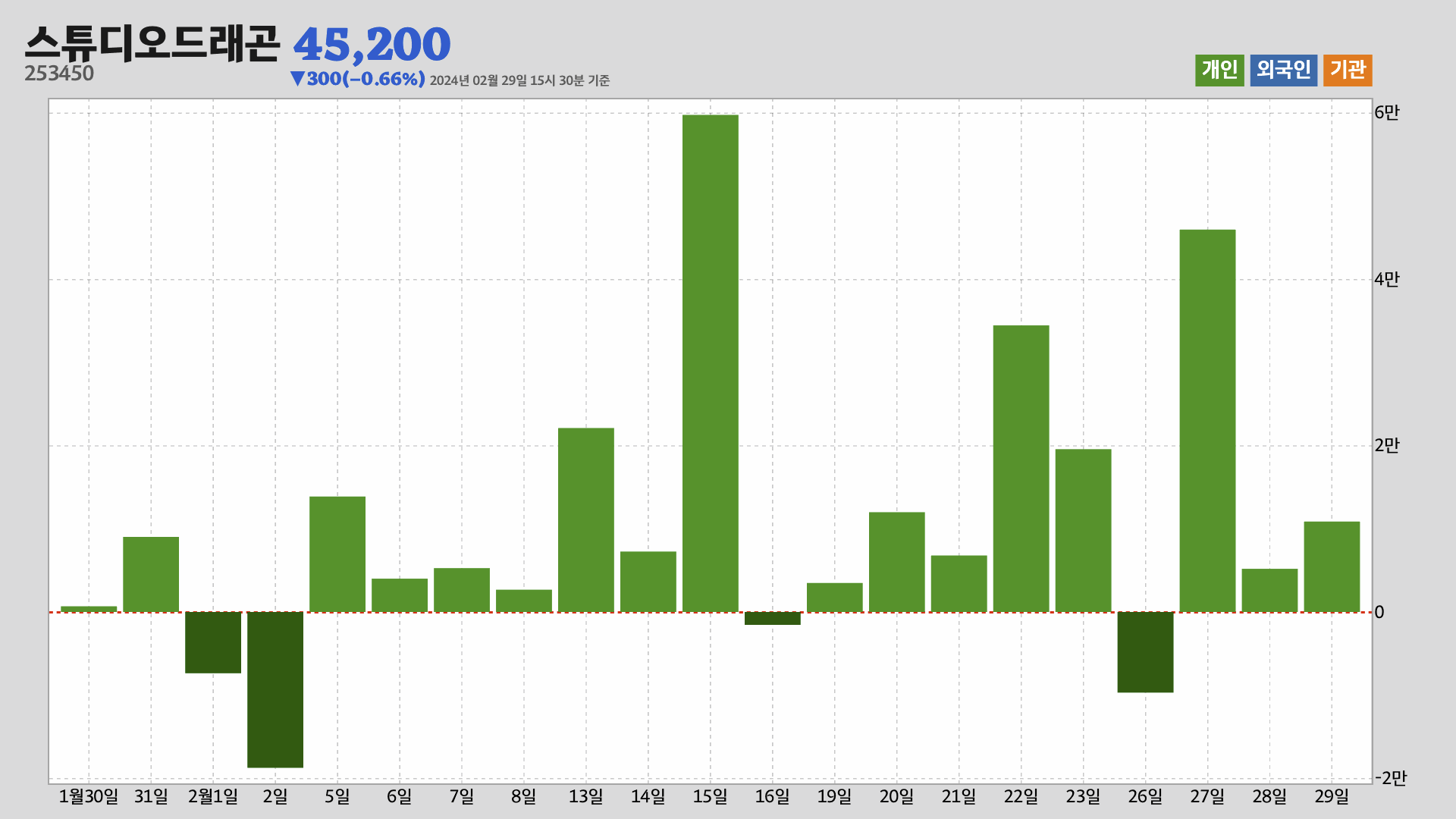Click the change value ▼300(-0.66%)
1456x819 pixels.
pos(357,79)
